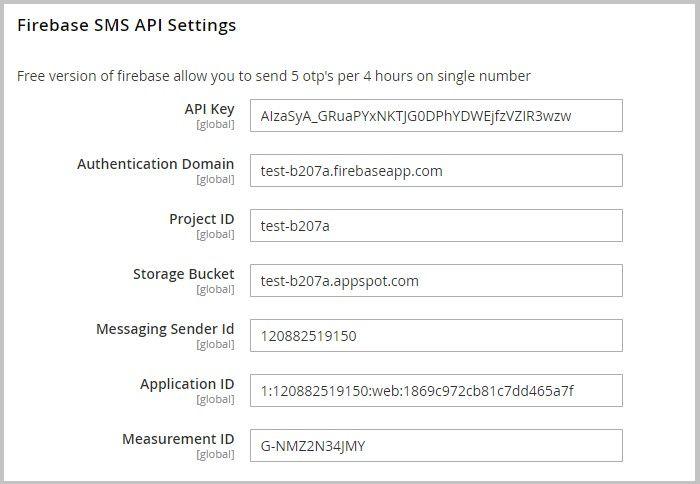Screen dimensions: 700x484
Task: Click the Application ID text box
Action: coord(436,391)
